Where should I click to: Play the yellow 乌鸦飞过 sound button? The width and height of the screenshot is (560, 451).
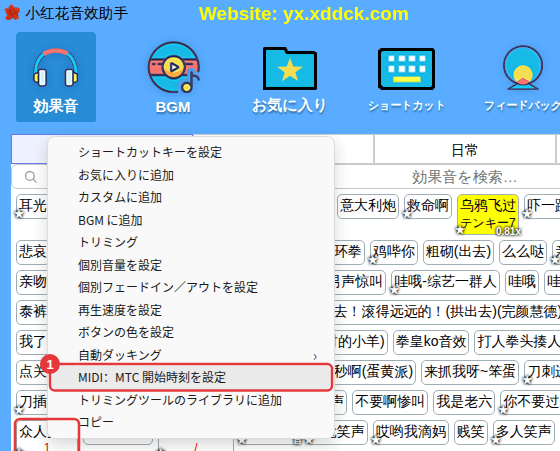pos(488,214)
